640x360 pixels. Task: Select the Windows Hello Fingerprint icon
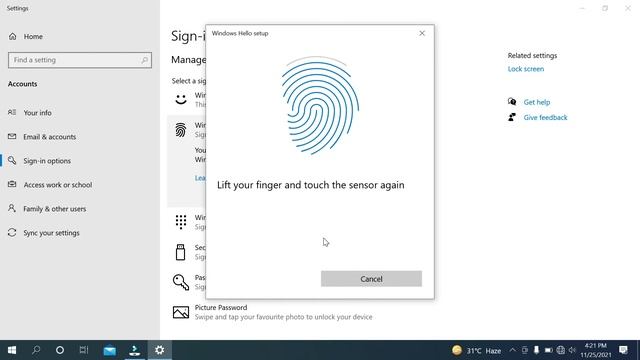(181, 130)
